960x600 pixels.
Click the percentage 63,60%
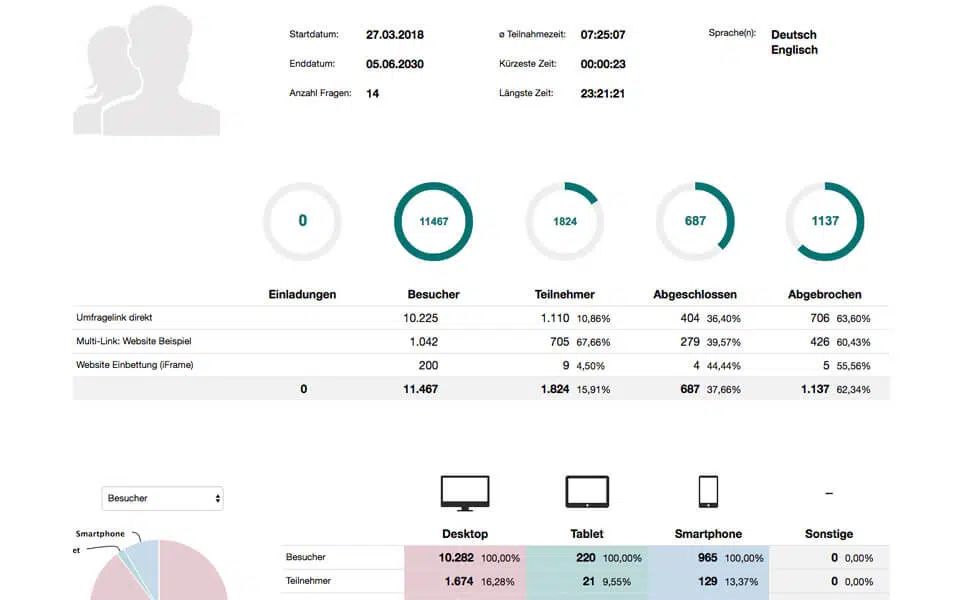click(853, 319)
